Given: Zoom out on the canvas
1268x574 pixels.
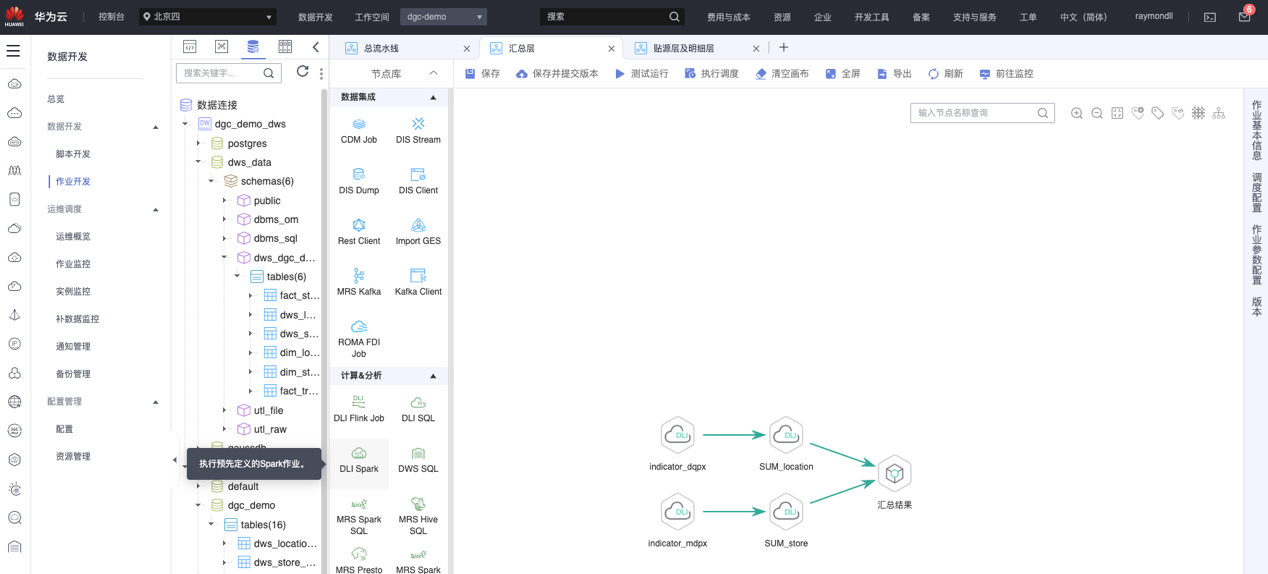Looking at the screenshot, I should pos(1097,113).
